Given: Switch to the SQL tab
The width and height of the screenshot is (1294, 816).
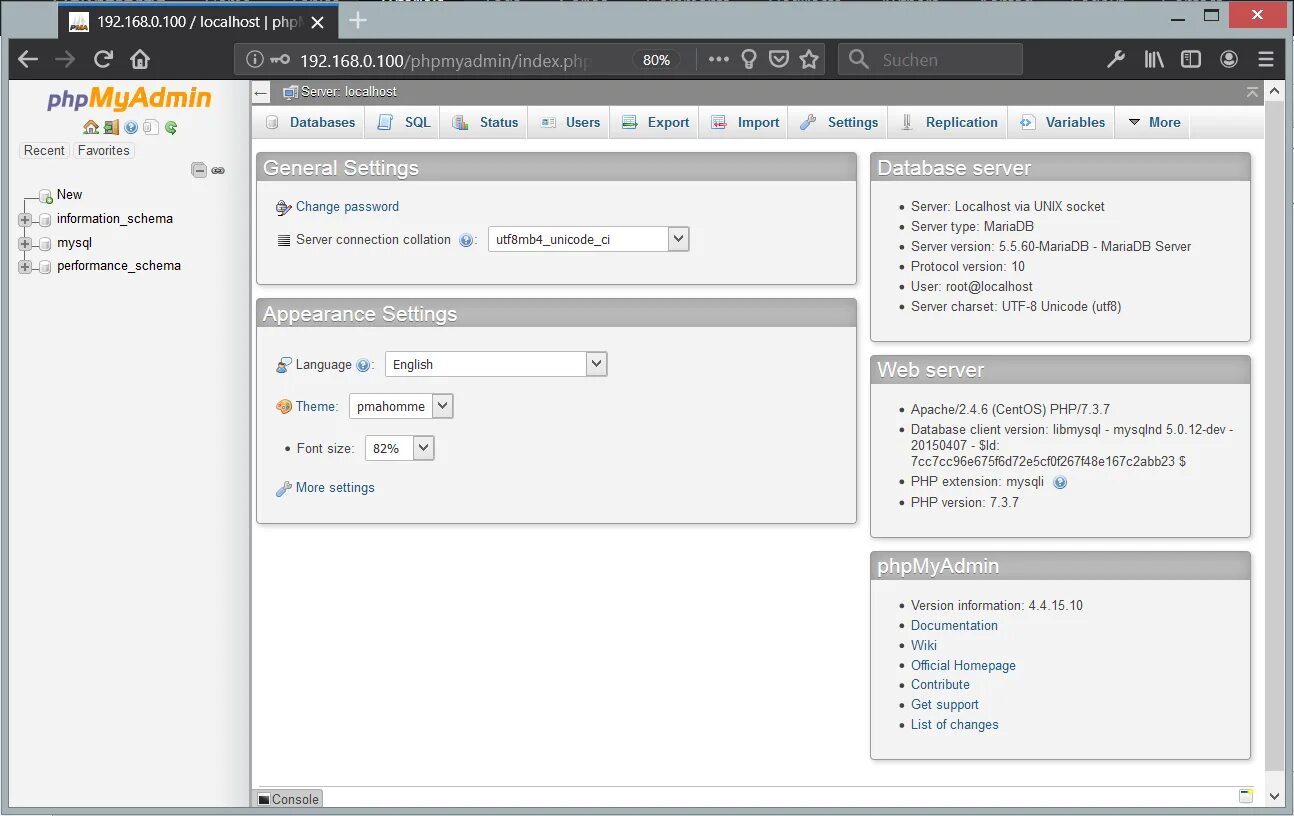Looking at the screenshot, I should point(403,122).
